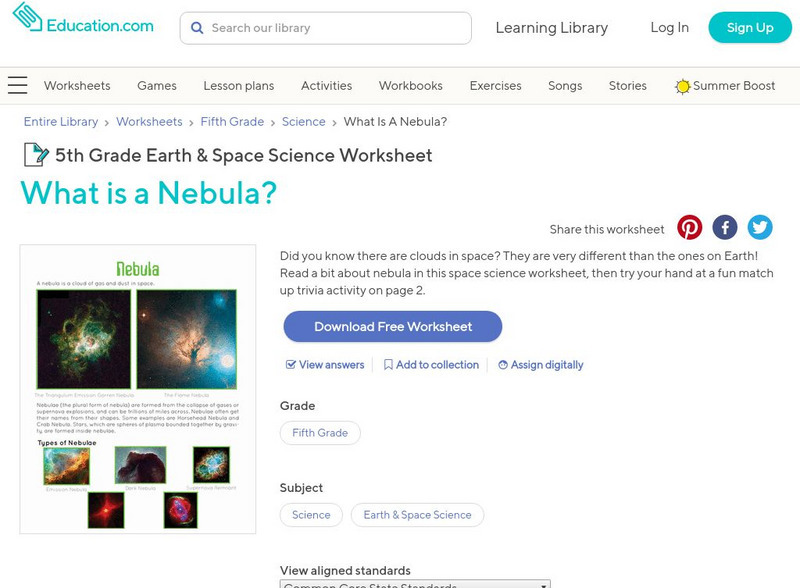Click the Summer Boost sun icon

[x=682, y=87]
